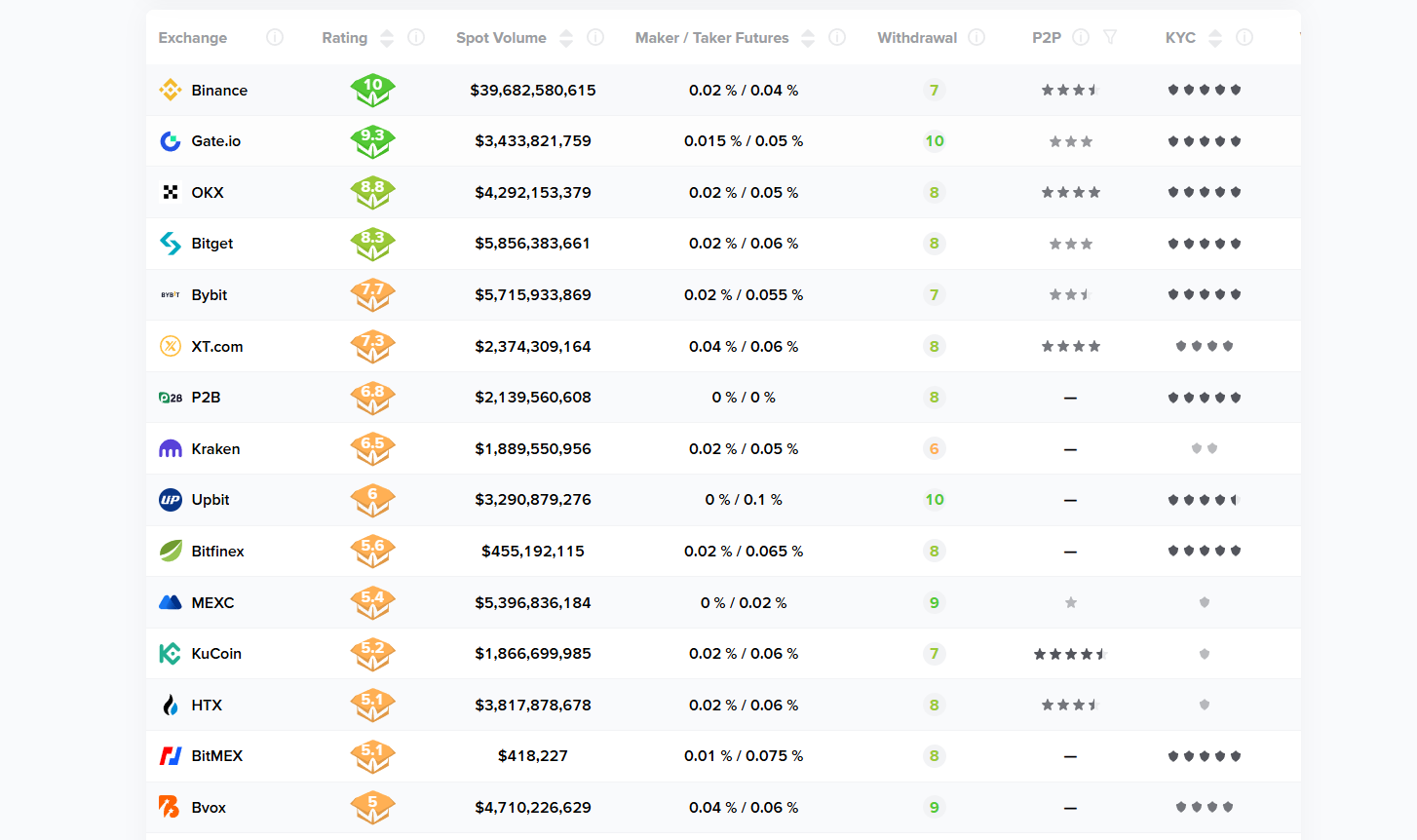1417x840 pixels.
Task: Open info tooltip next to Exchange header
Action: click(275, 37)
